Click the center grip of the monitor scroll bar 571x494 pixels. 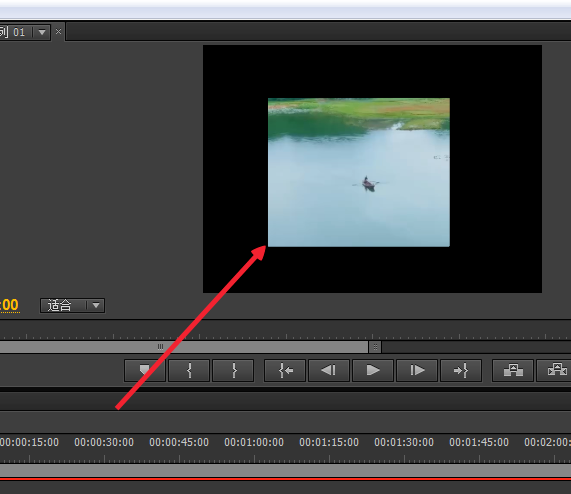click(x=161, y=347)
